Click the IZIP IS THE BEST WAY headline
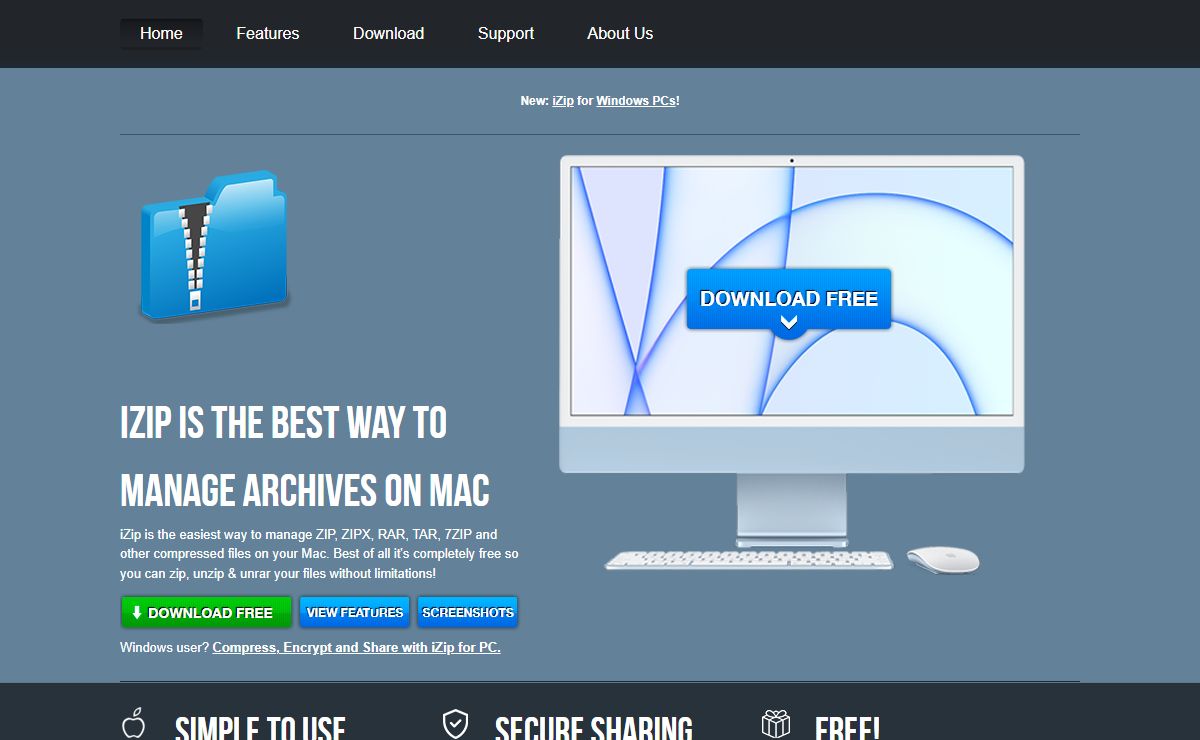The image size is (1200, 740). point(305,457)
